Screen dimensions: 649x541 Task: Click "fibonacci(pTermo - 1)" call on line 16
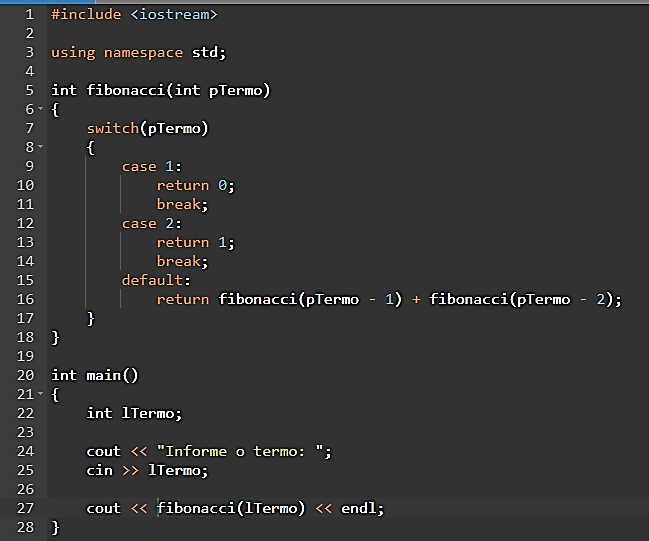tap(310, 299)
